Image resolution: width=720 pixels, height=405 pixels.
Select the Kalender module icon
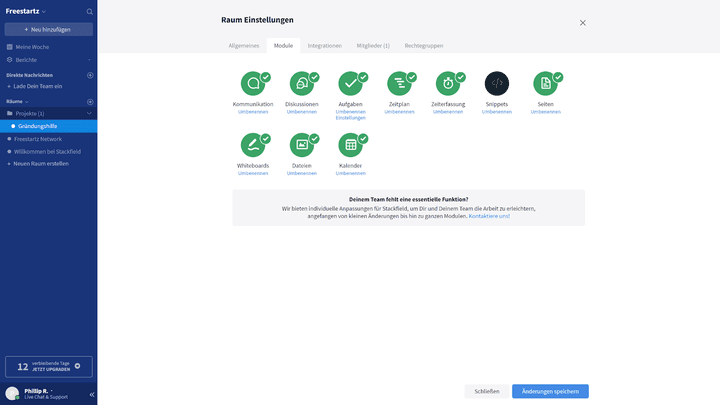[350, 145]
